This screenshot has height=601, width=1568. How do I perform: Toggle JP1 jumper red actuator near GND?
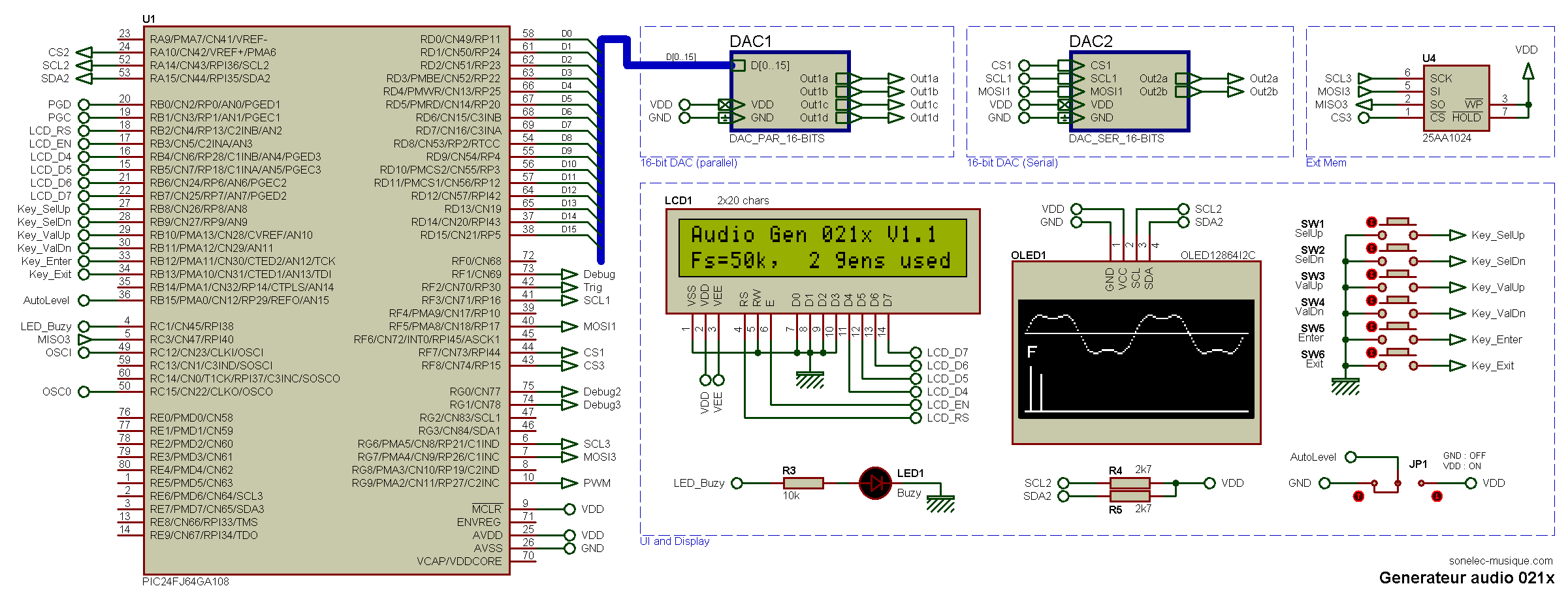click(x=1358, y=497)
